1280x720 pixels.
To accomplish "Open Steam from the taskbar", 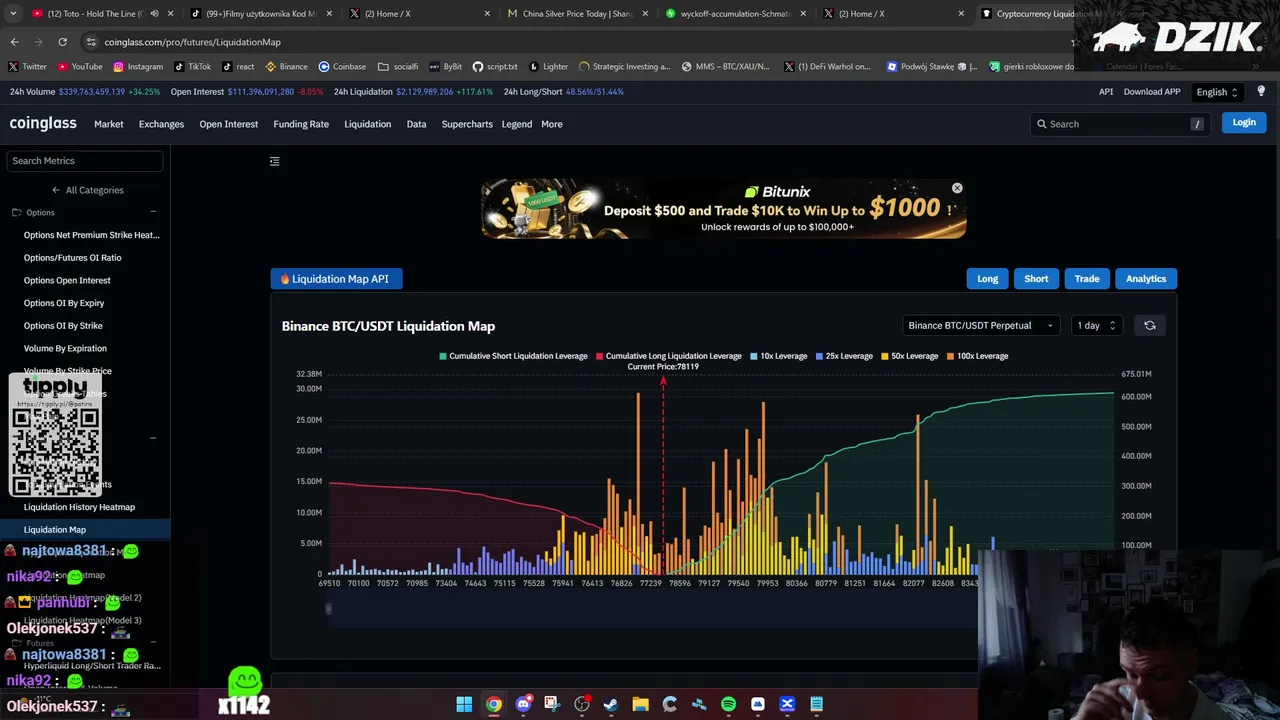I will (x=611, y=704).
